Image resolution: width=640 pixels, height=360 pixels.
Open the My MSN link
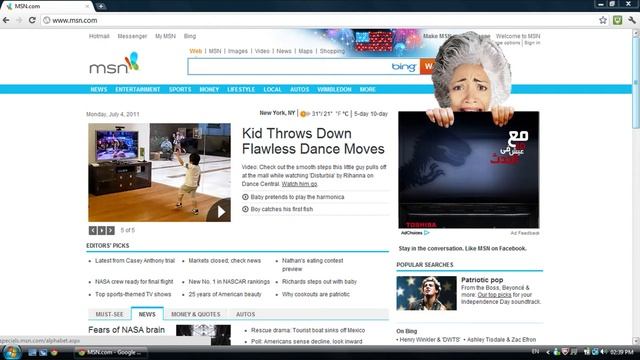tap(165, 36)
